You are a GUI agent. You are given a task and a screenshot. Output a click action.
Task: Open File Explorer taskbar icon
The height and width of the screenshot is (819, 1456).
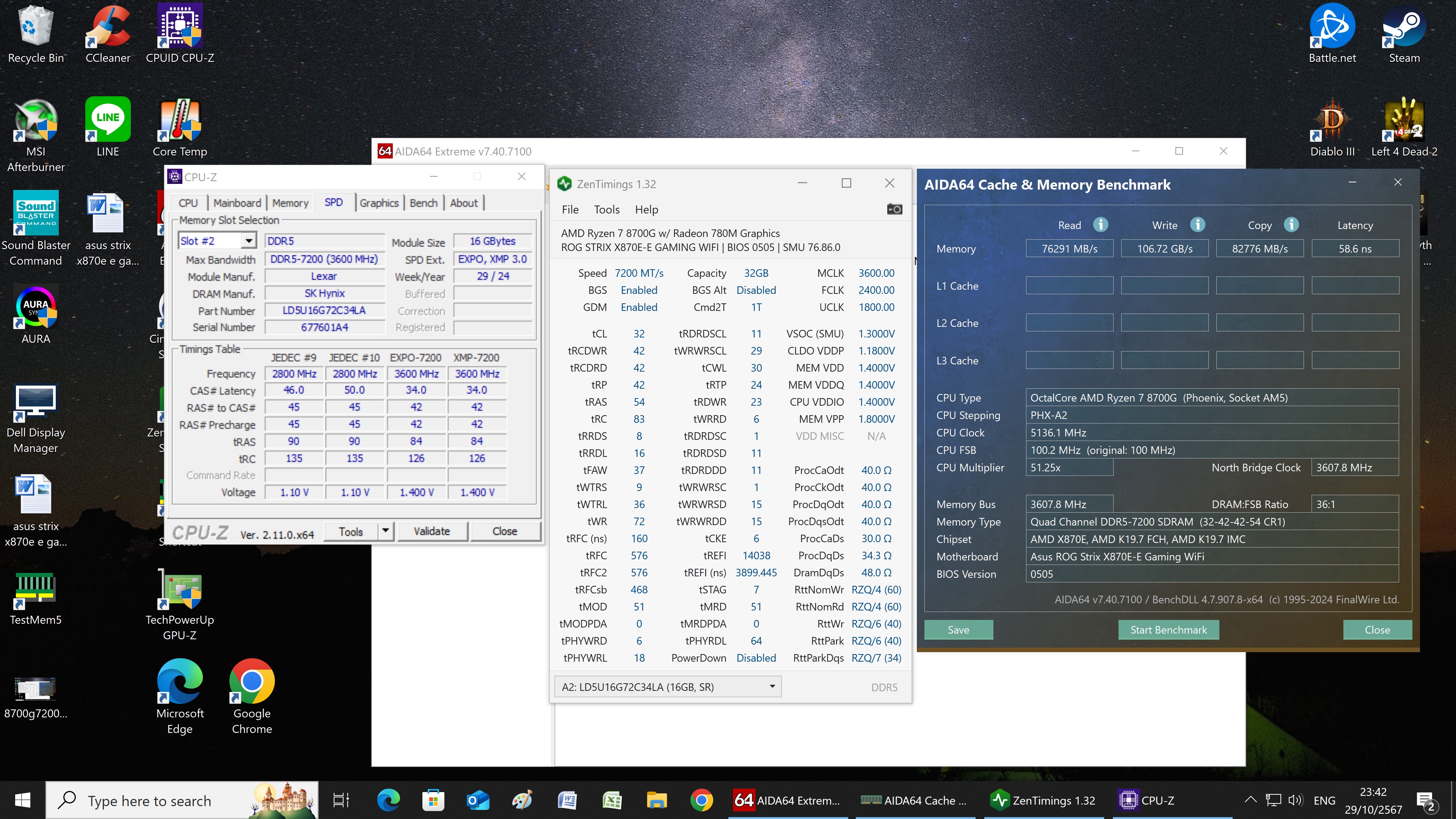(x=656, y=800)
